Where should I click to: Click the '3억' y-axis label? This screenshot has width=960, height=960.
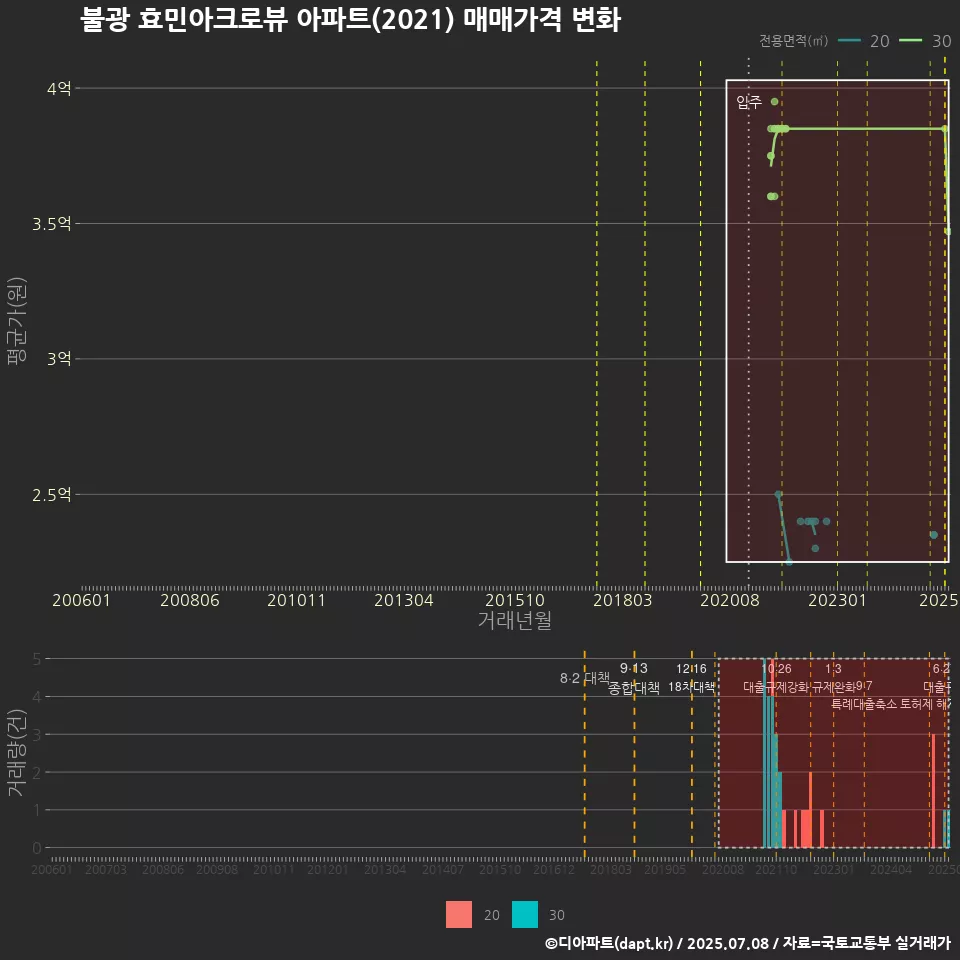(59, 359)
